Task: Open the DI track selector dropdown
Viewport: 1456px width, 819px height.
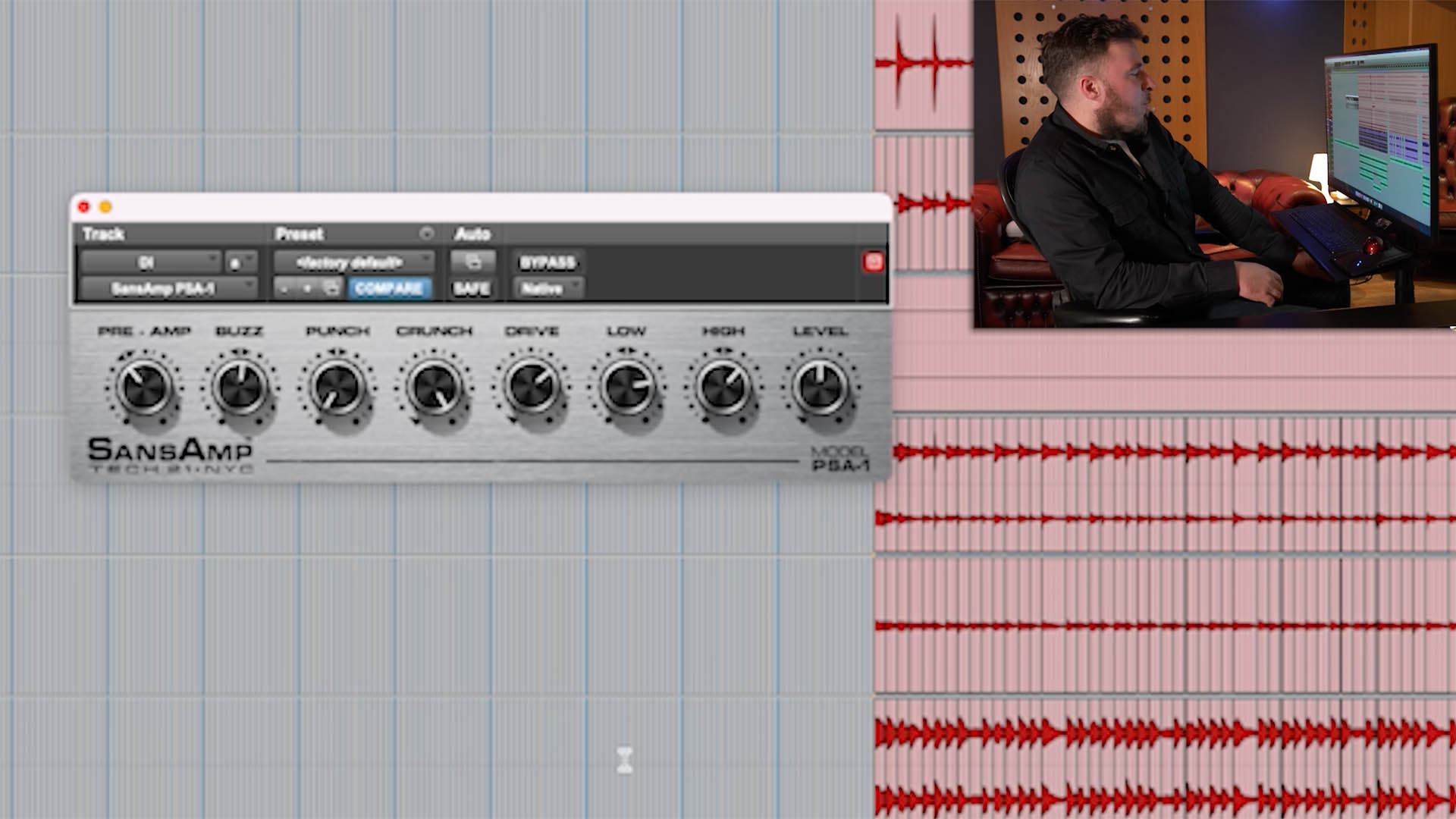Action: tap(150, 262)
